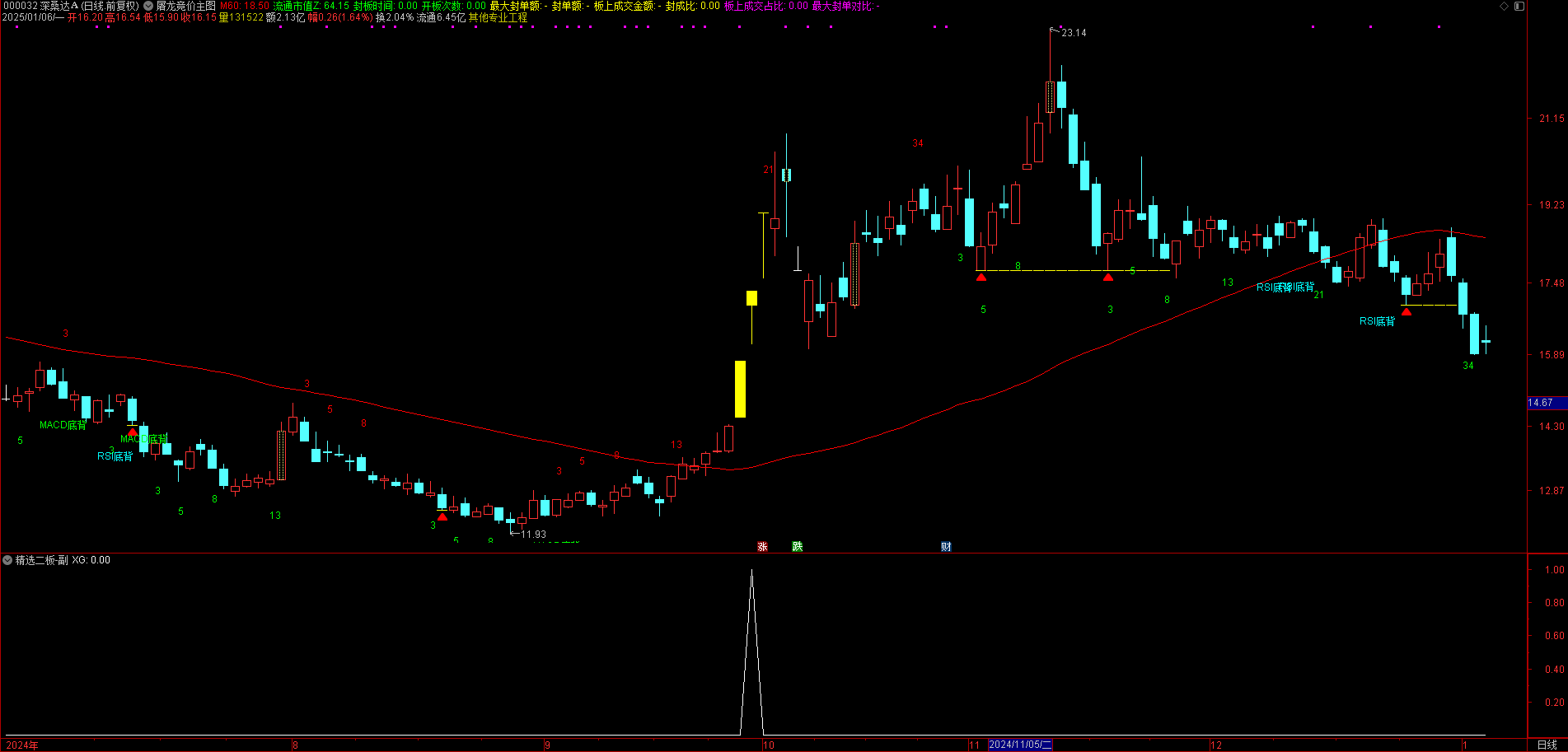Click the close price 收16.15

199,17
